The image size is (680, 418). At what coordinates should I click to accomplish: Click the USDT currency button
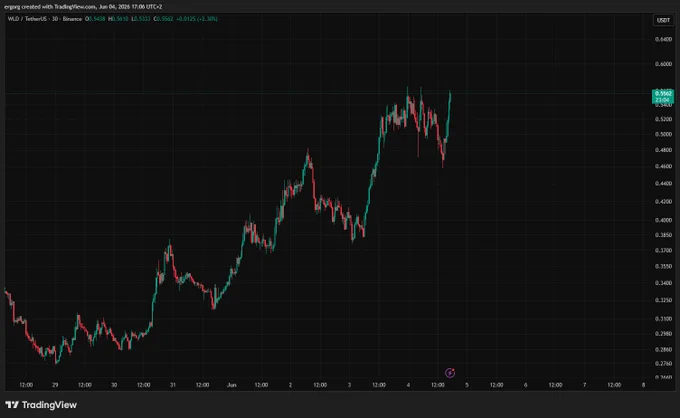tap(663, 20)
